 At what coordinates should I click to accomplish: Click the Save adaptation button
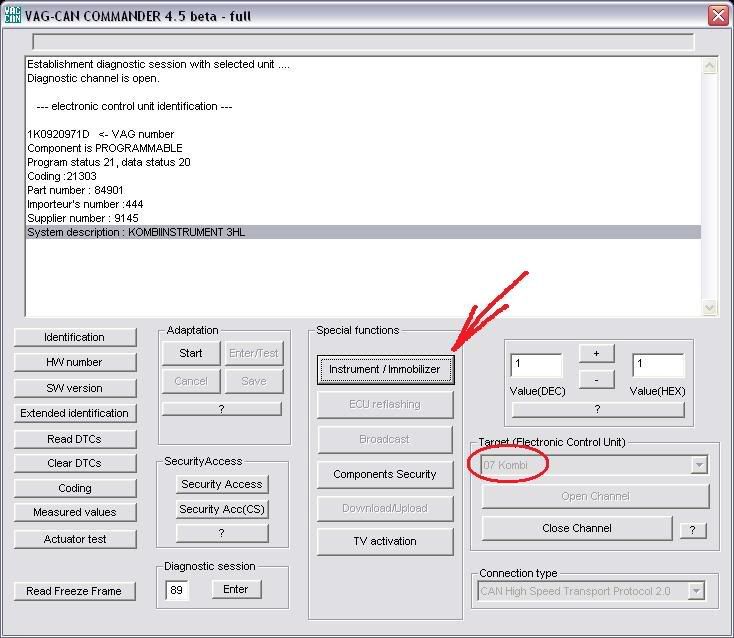point(254,381)
